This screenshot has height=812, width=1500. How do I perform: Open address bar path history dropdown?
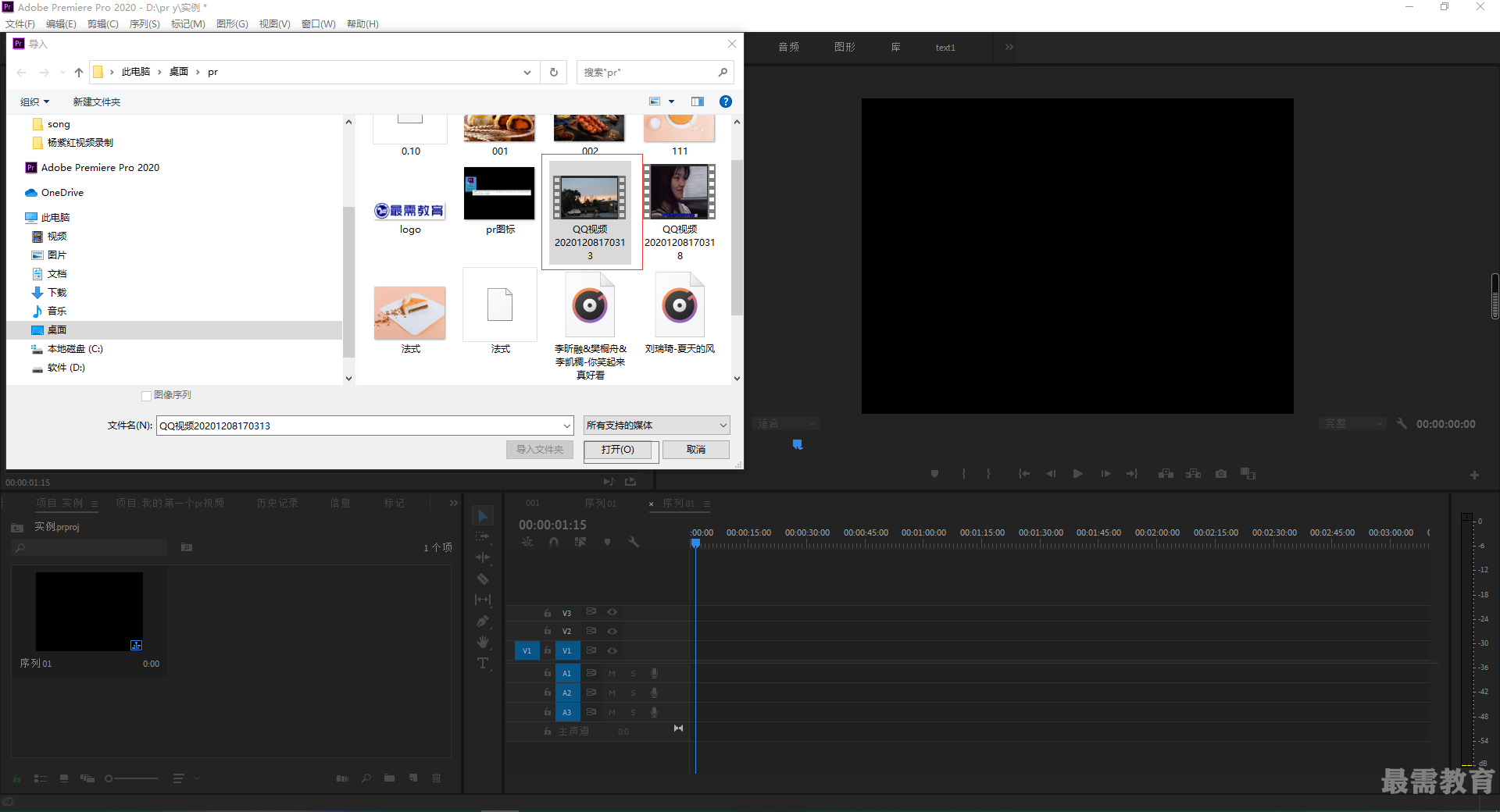pos(527,73)
